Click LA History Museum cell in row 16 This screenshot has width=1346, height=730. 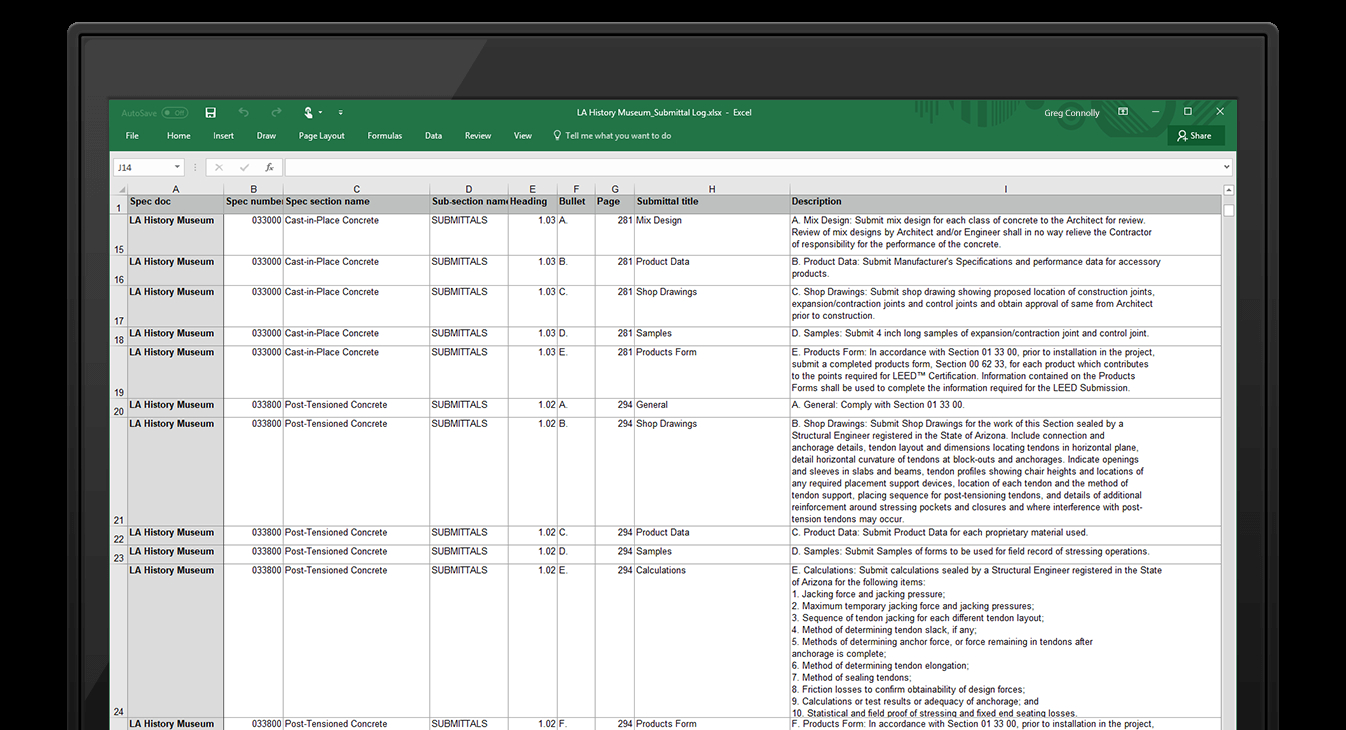coord(176,271)
